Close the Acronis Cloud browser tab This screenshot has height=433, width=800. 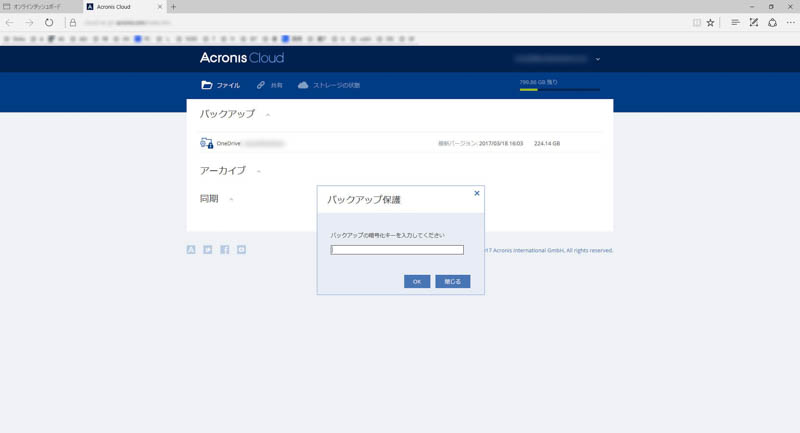click(160, 7)
